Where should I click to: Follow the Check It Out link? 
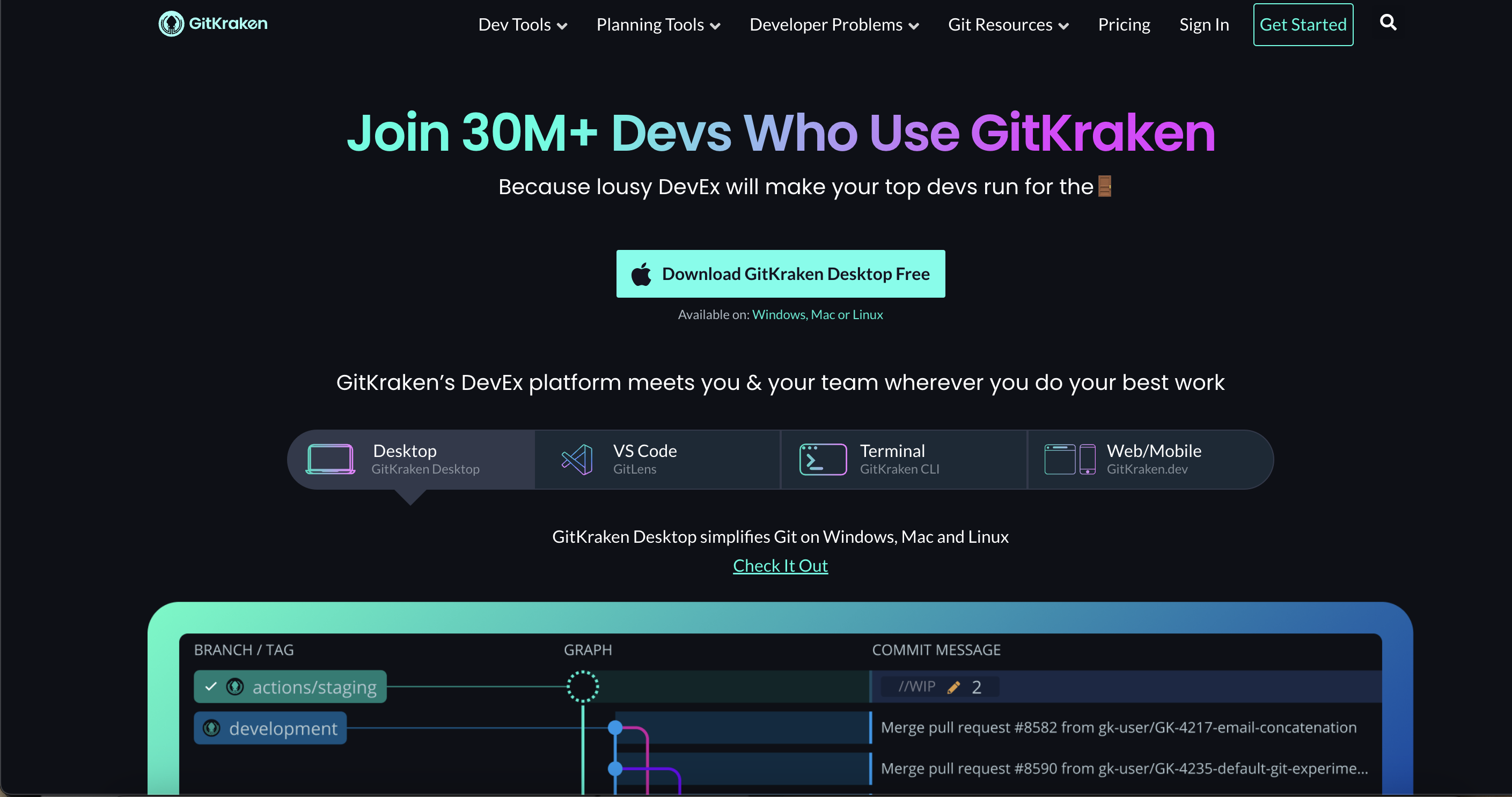[780, 565]
